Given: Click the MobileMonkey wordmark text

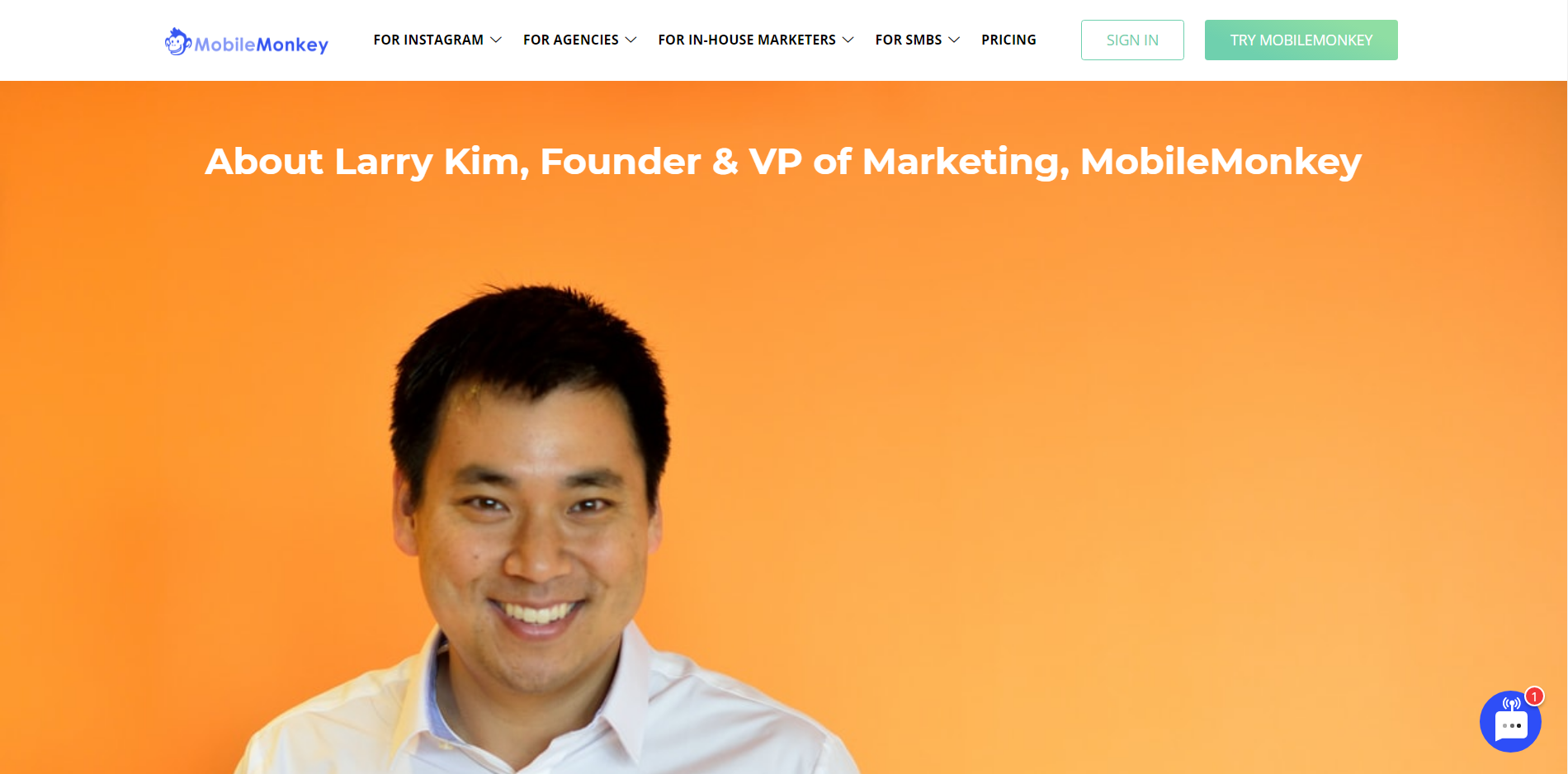Looking at the screenshot, I should tap(262, 45).
